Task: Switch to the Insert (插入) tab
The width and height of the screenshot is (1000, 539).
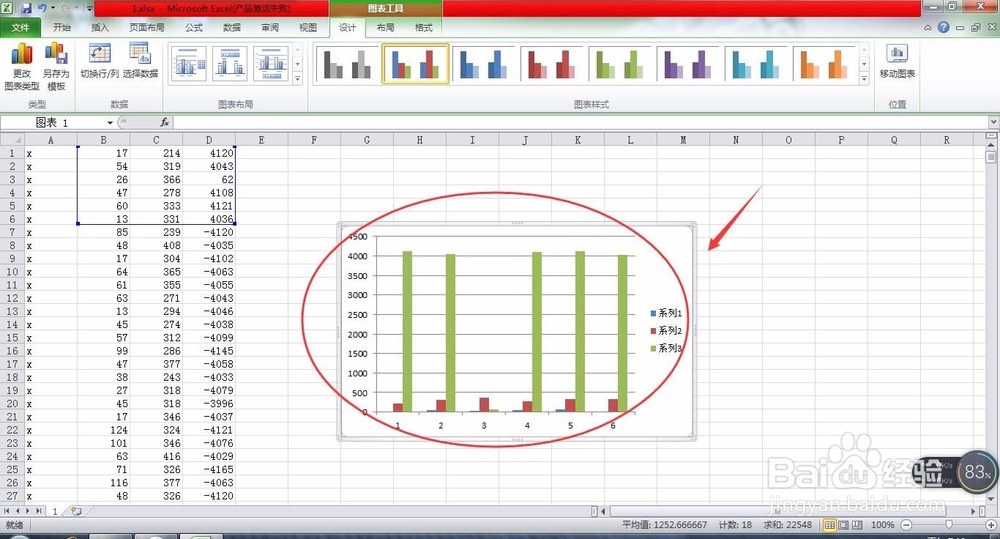Action: pos(100,27)
